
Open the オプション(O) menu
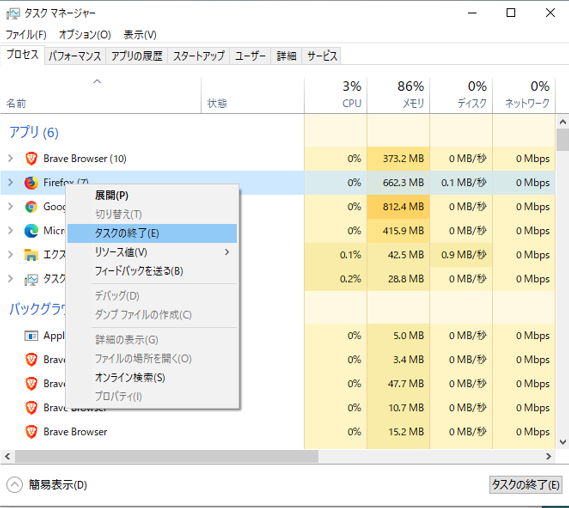(85, 35)
